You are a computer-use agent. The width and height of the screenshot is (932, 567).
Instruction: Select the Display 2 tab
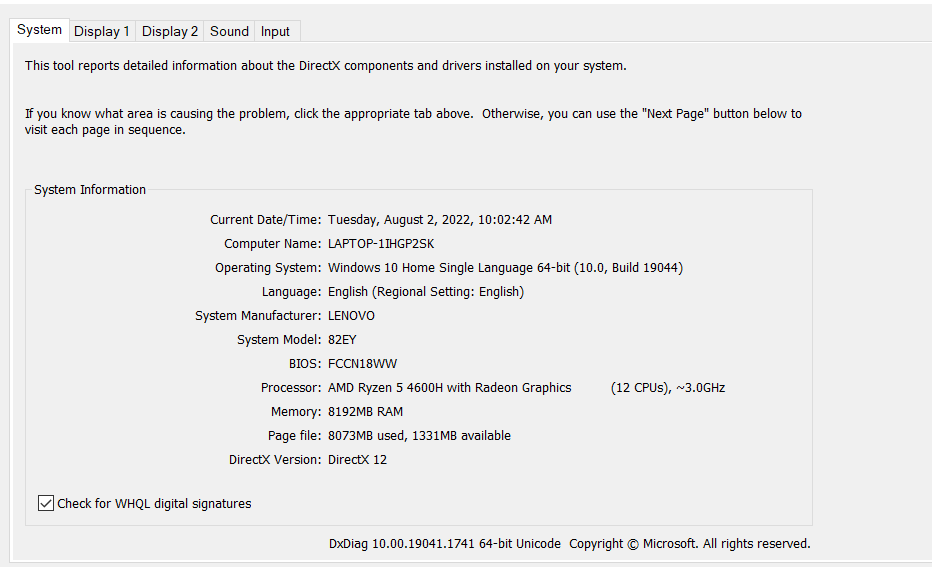tap(170, 31)
